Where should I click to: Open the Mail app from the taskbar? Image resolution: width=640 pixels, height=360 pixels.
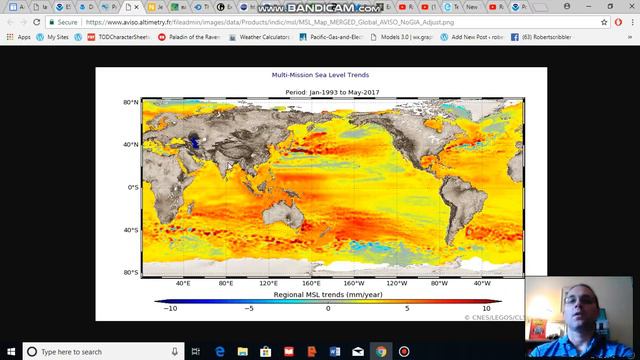(x=358, y=351)
